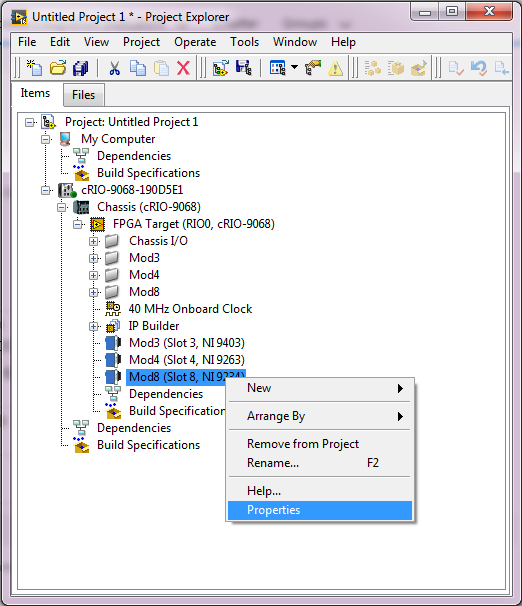Choose Properties in the context menu

[320, 510]
